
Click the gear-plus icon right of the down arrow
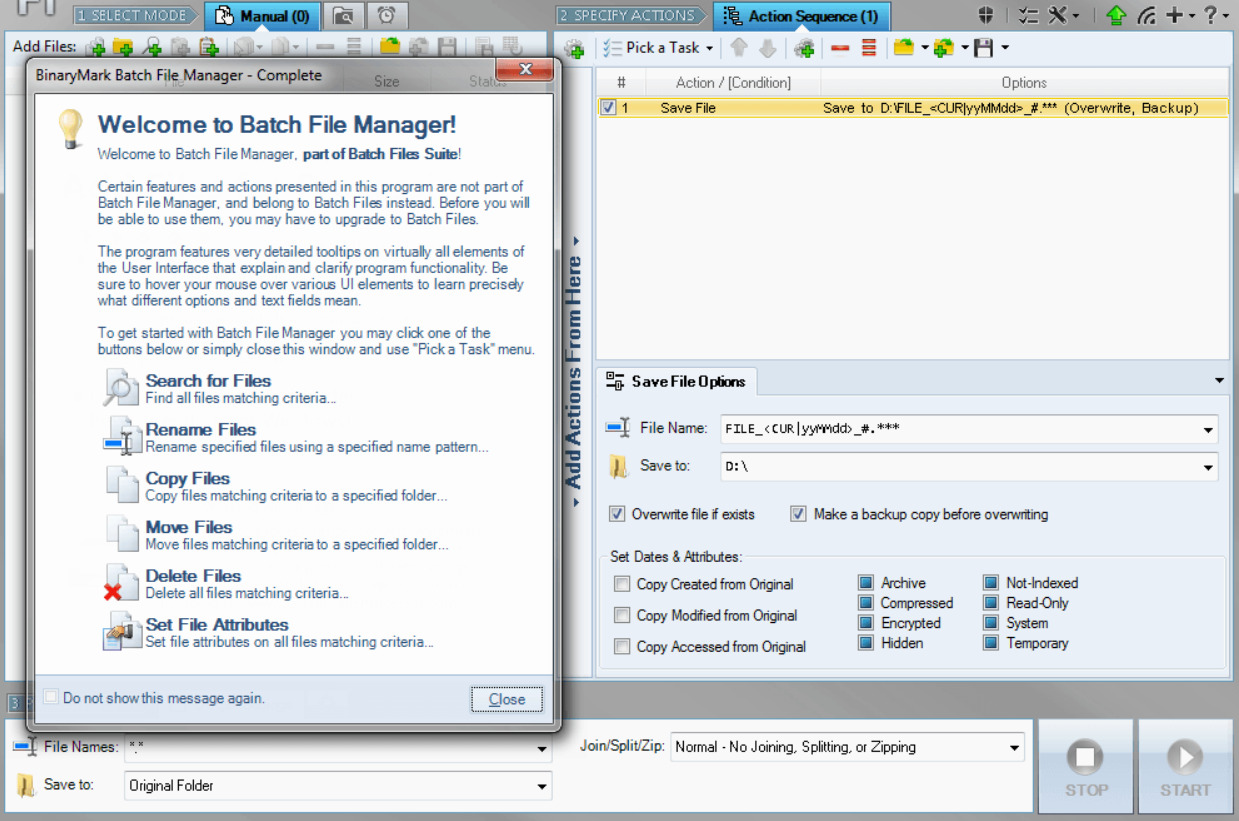point(804,48)
